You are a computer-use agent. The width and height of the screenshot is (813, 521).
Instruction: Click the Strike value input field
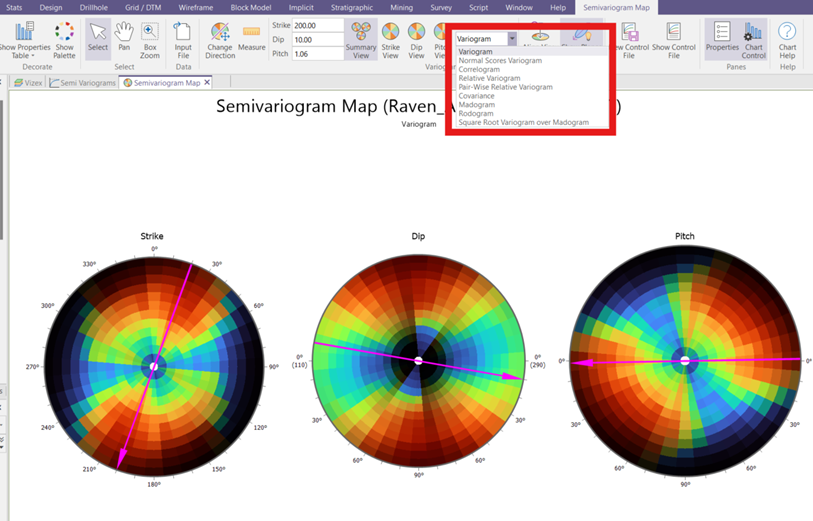[317, 25]
